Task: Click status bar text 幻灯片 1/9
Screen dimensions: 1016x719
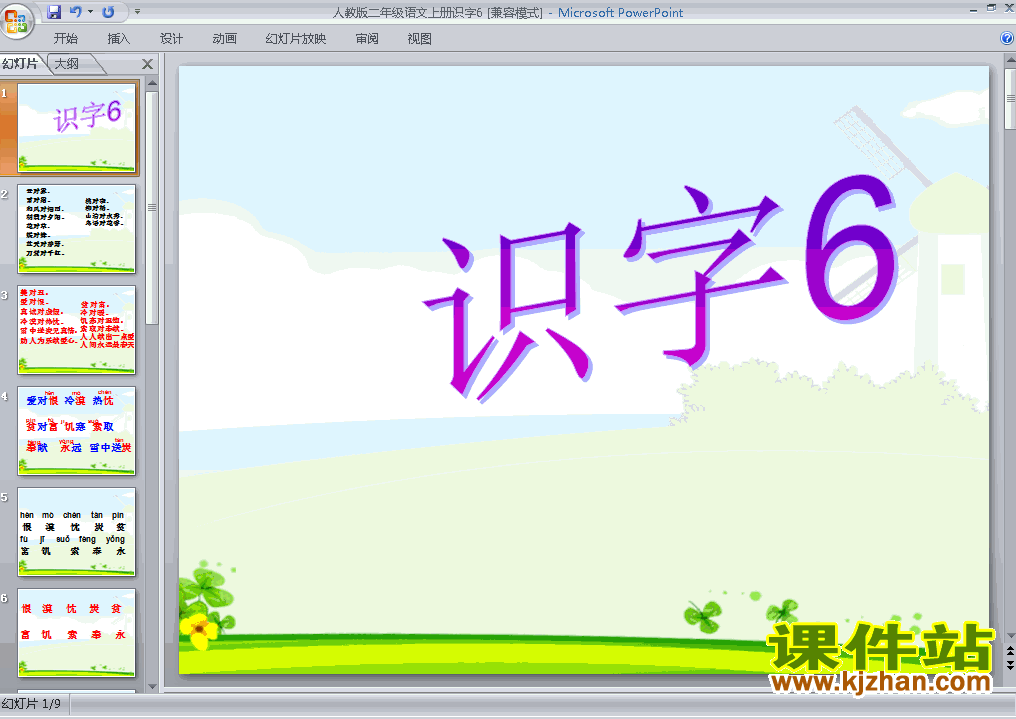Action: pos(31,704)
